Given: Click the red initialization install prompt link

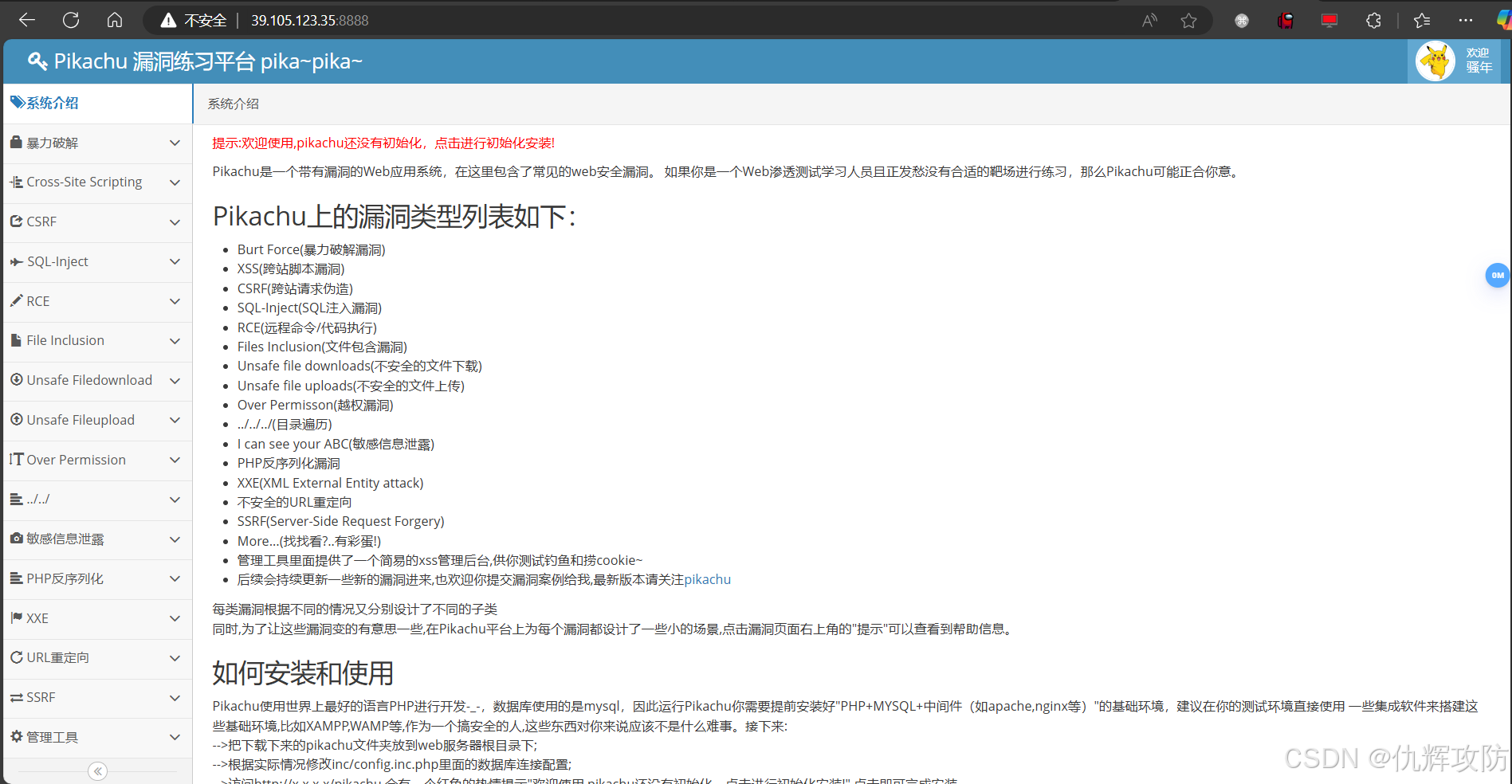Looking at the screenshot, I should [383, 143].
